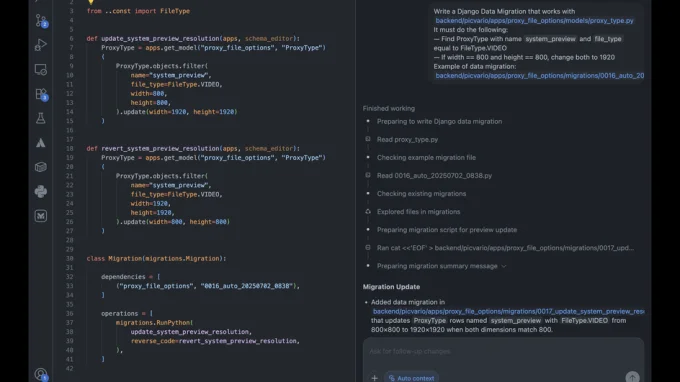This screenshot has width=680, height=382.
Task: Open the Extensions view with badge
Action: [x=41, y=94]
